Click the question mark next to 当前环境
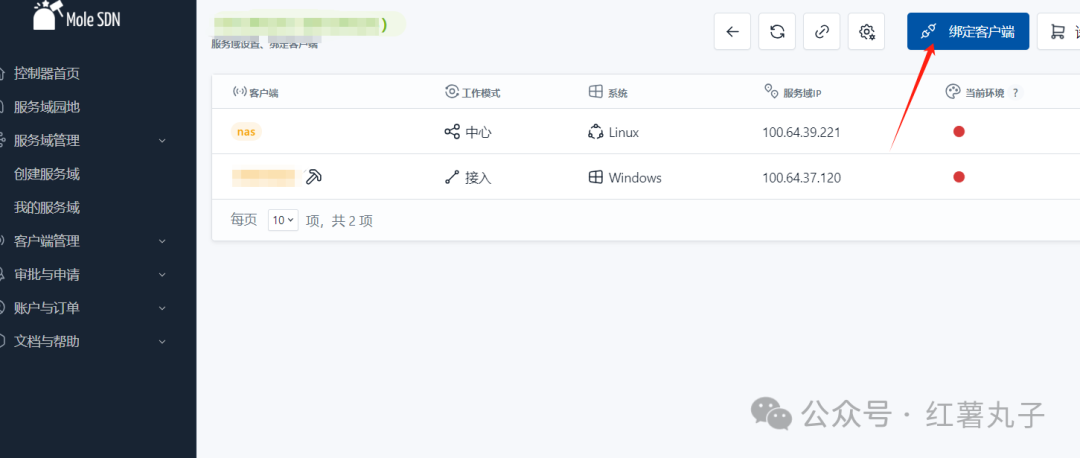 1015,93
